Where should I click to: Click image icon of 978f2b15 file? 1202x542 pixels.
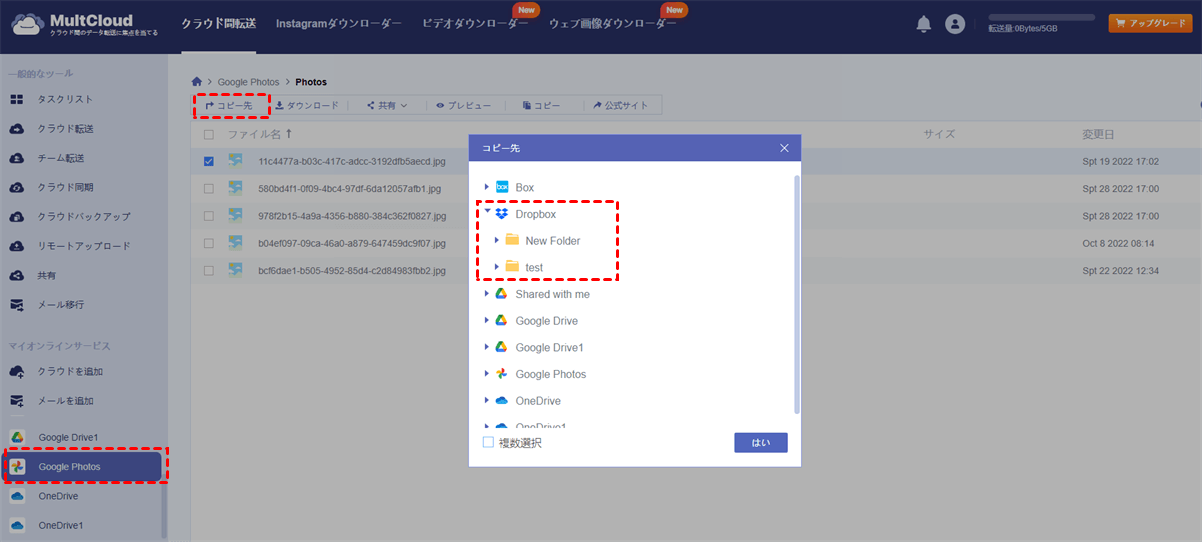(x=236, y=215)
